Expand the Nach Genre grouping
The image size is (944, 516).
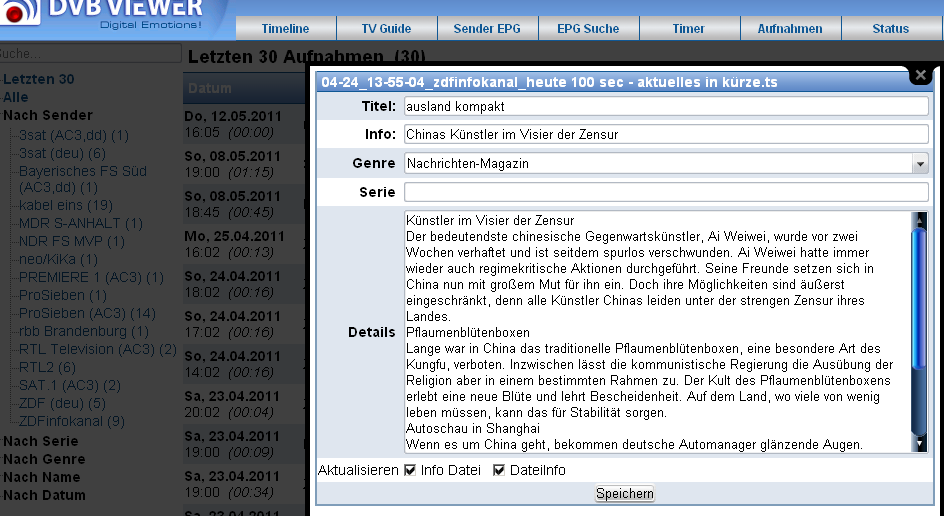pyautogui.click(x=44, y=459)
